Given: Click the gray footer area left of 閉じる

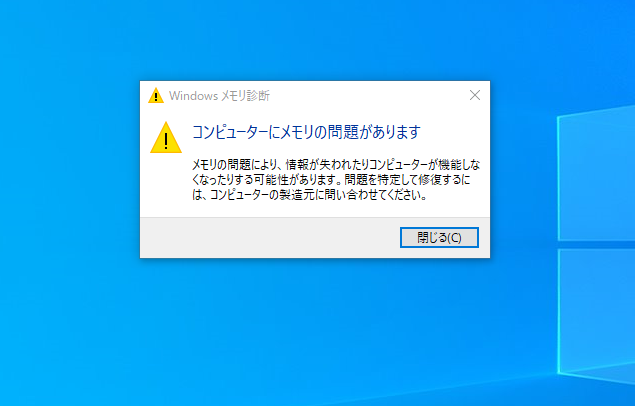Looking at the screenshot, I should click(269, 238).
